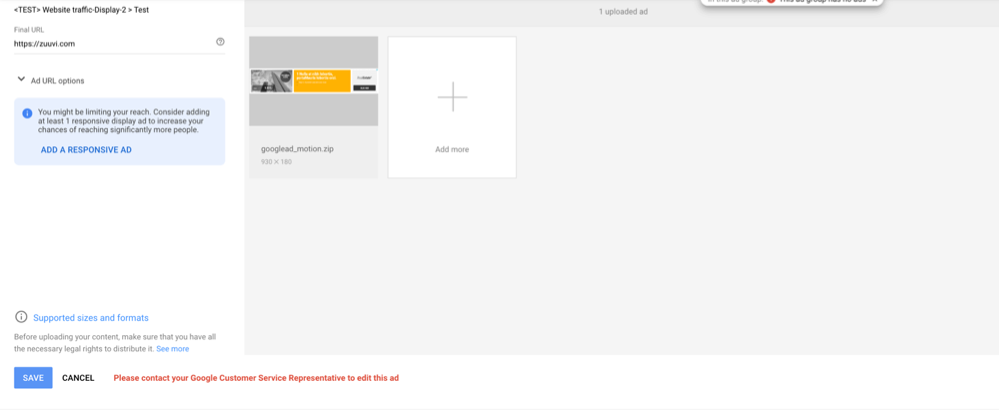Click the SAVE button
The image size is (999, 410).
point(33,378)
